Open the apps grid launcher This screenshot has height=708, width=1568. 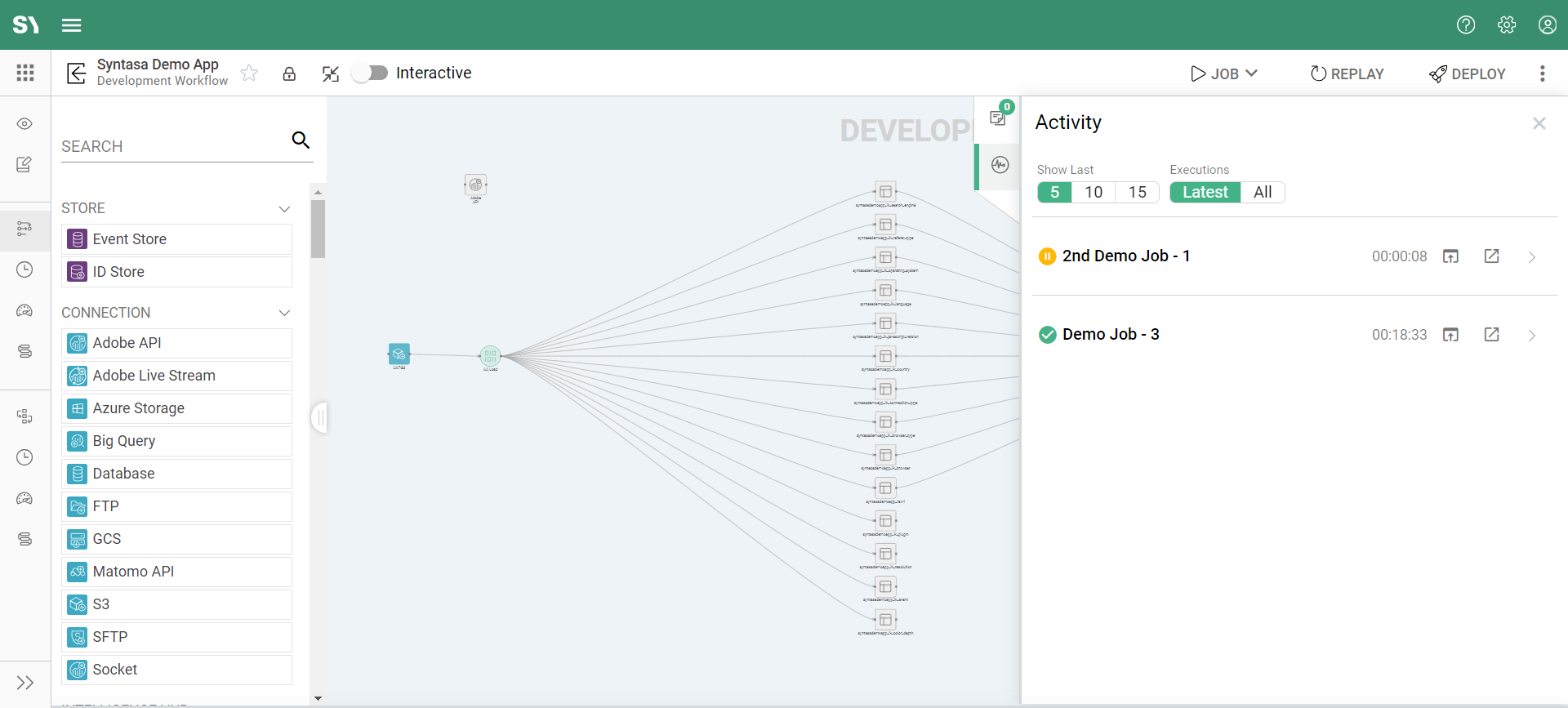(25, 73)
